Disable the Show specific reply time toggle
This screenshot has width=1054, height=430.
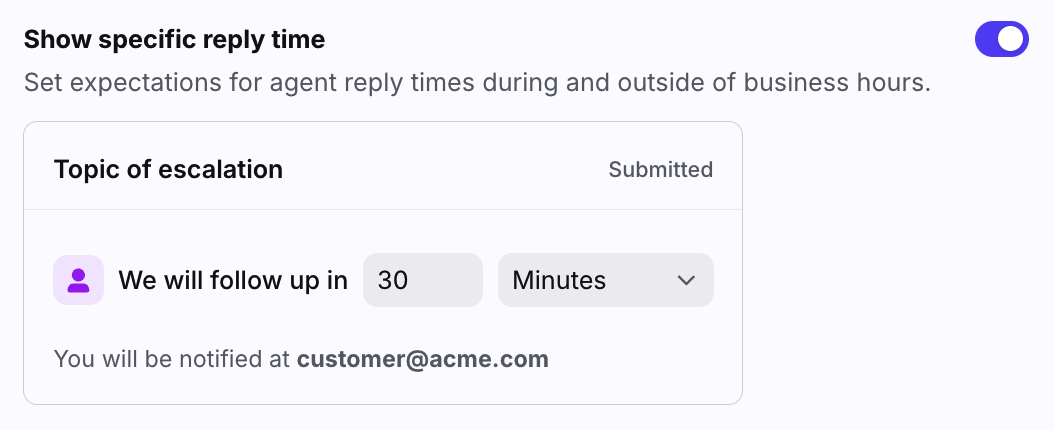click(1001, 40)
